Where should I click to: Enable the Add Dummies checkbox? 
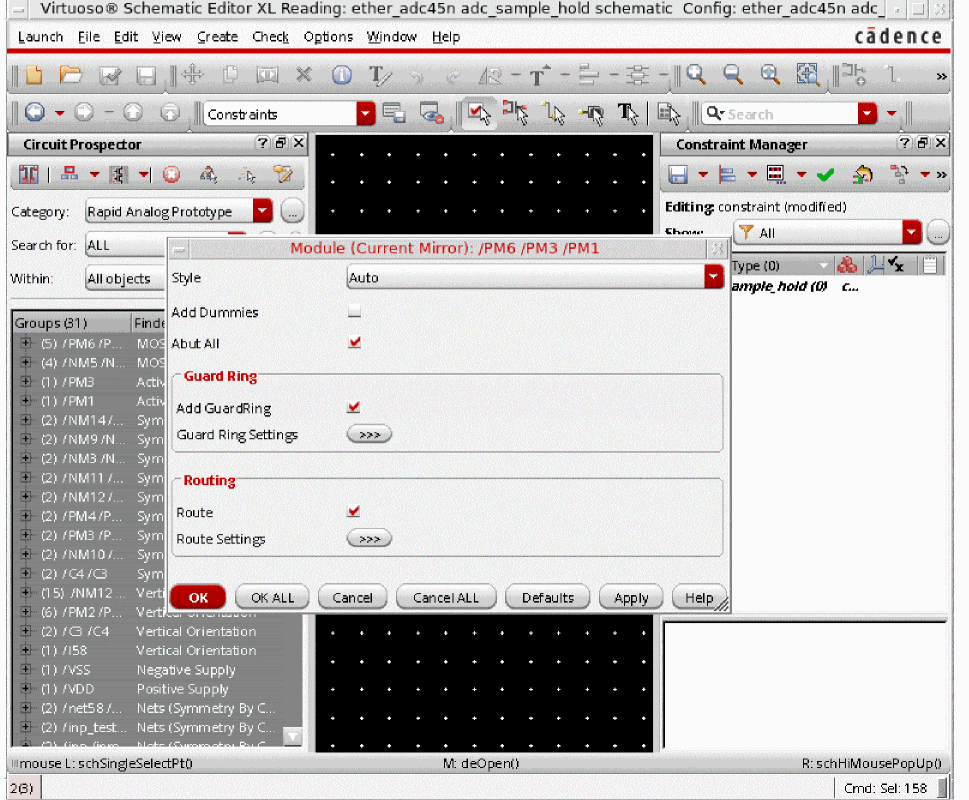[354, 311]
